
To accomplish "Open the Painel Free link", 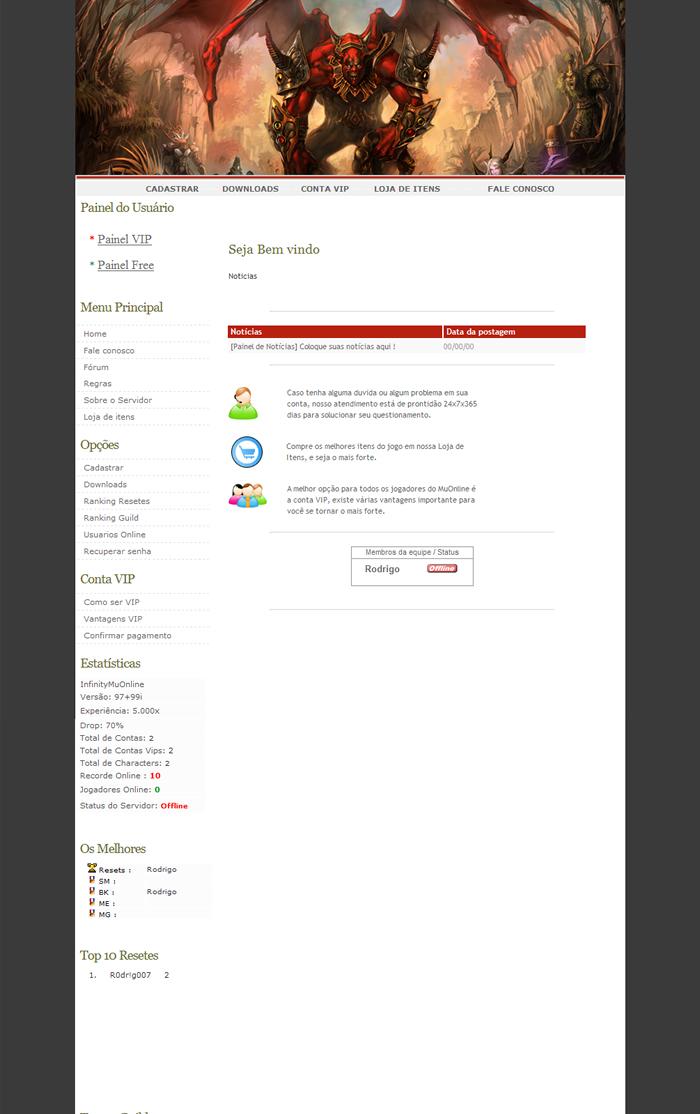I will [x=126, y=265].
